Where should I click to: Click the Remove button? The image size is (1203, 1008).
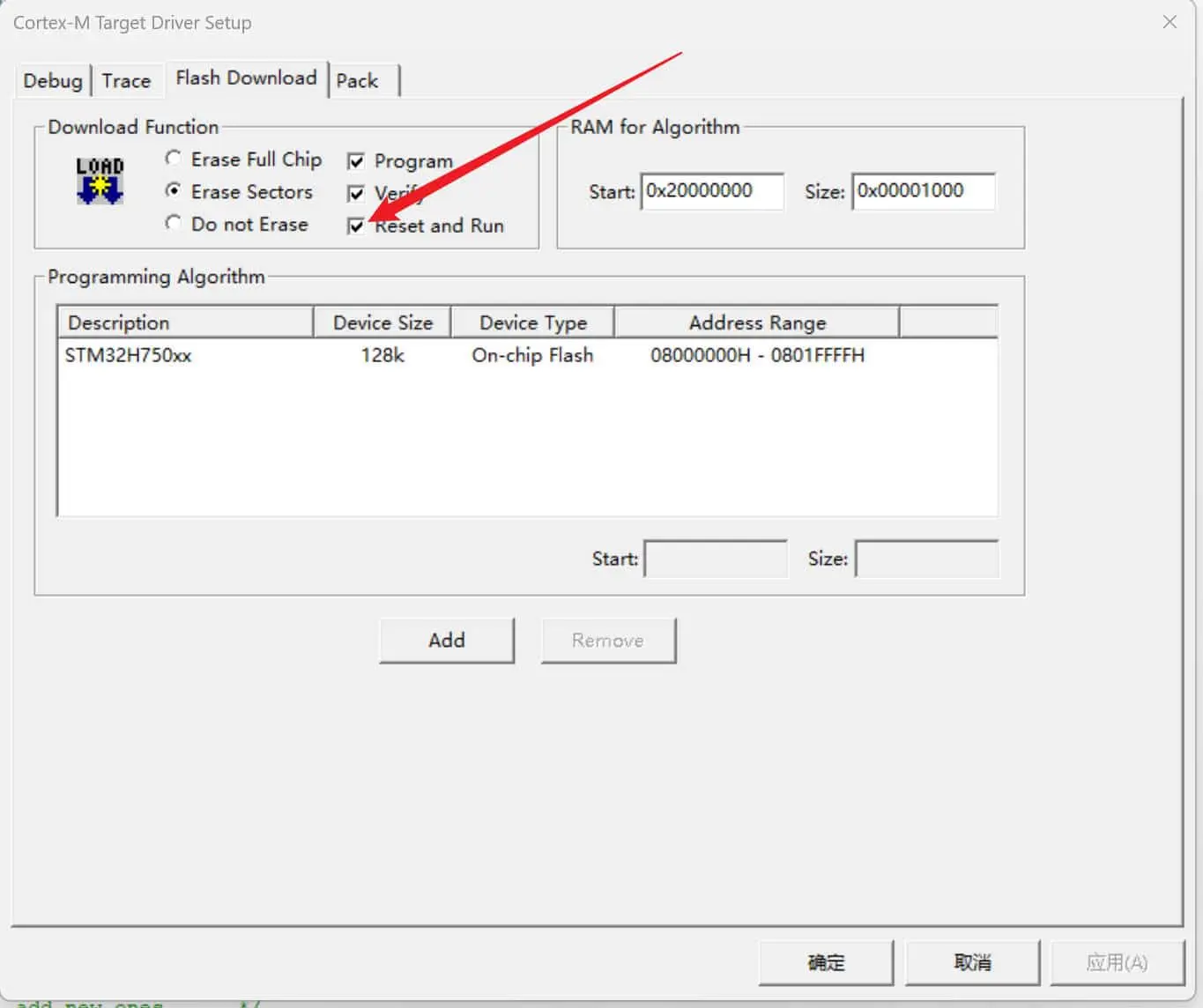(x=608, y=641)
